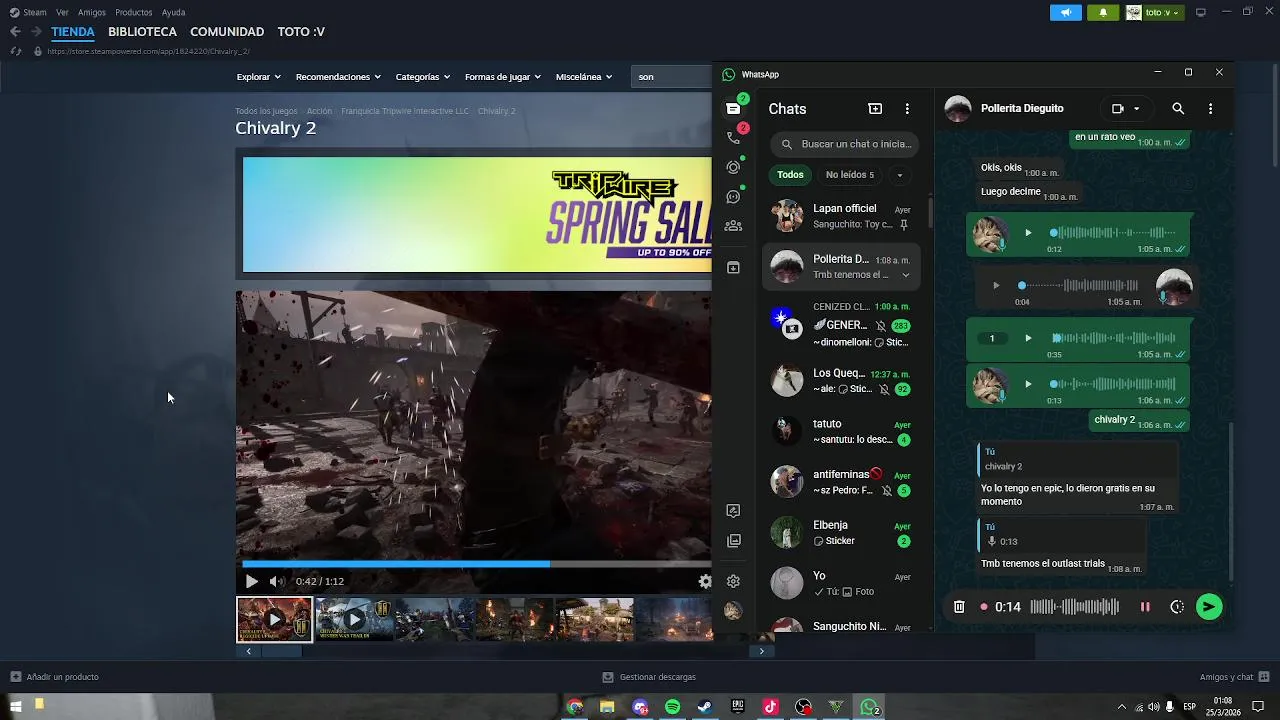Viewport: 1280px width, 720px height.
Task: Pause the voice message recording
Action: 1145,607
